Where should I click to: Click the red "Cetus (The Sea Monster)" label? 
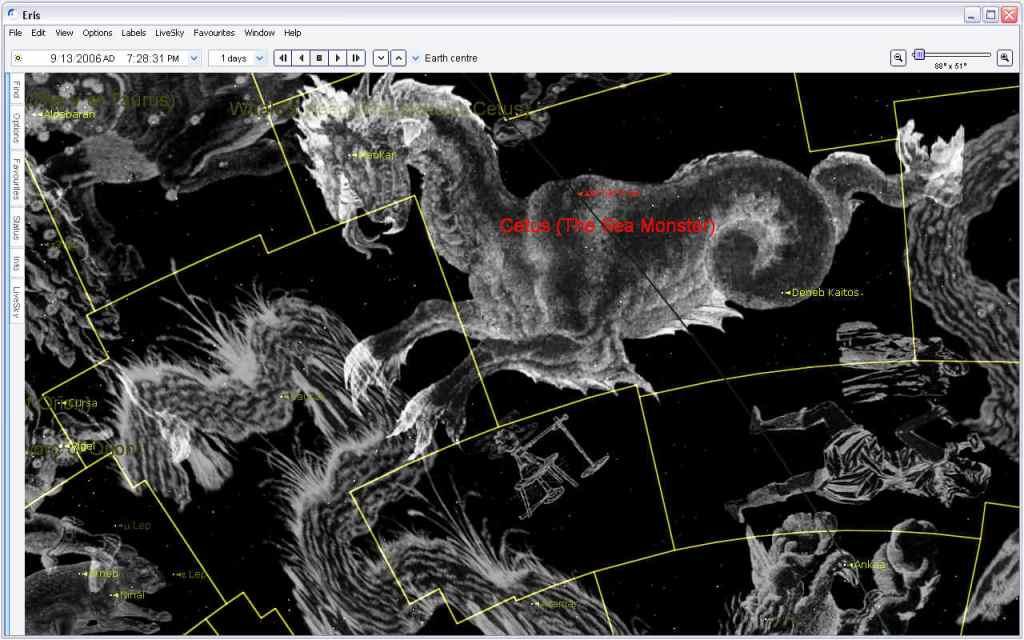coord(607,225)
